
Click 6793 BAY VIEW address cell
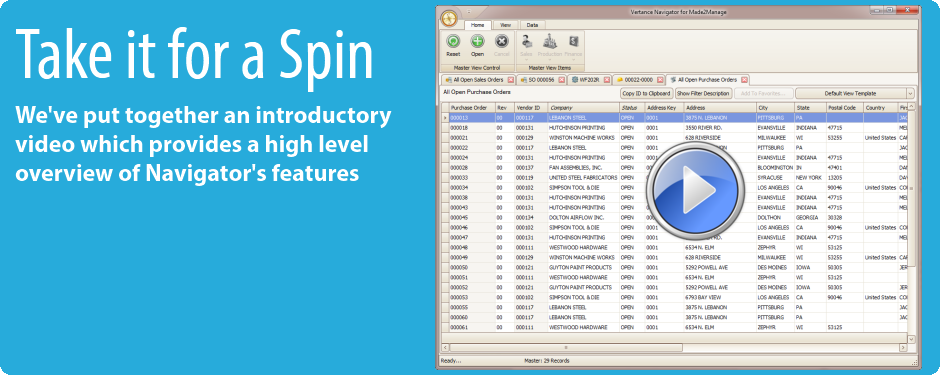point(720,298)
